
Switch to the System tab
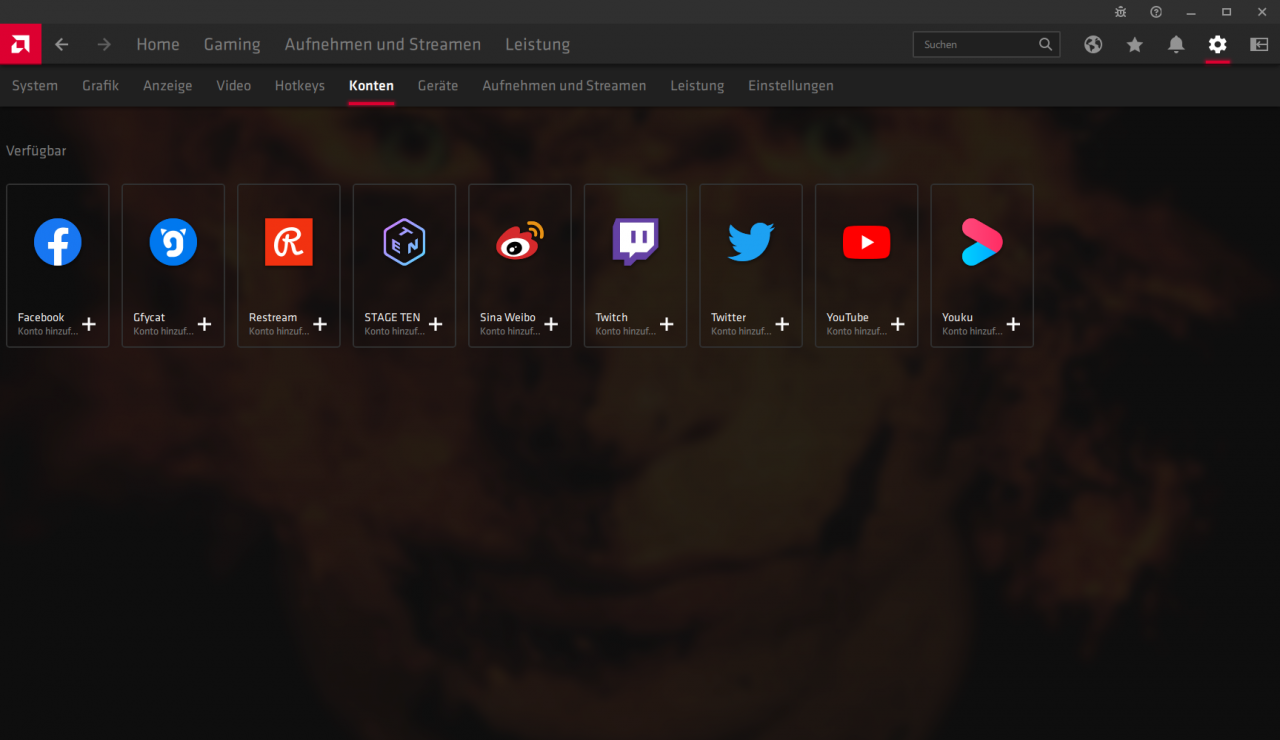coord(35,86)
